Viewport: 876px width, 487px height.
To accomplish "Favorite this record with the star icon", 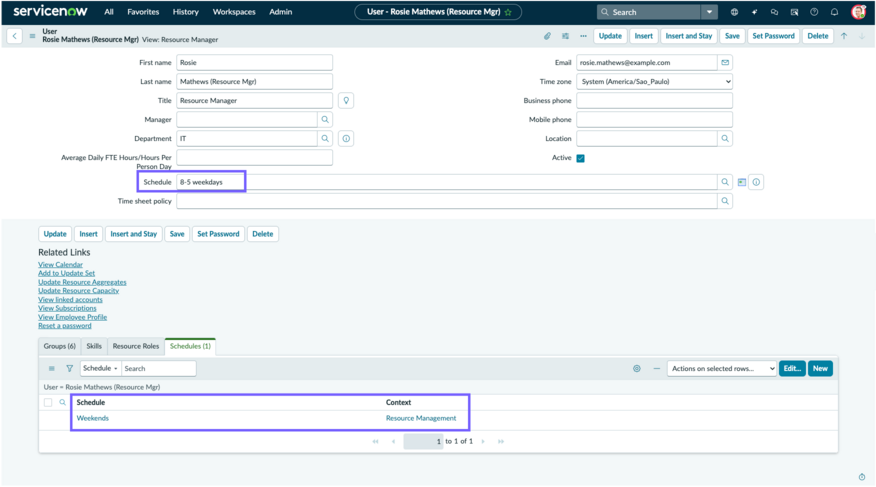I will coord(508,12).
